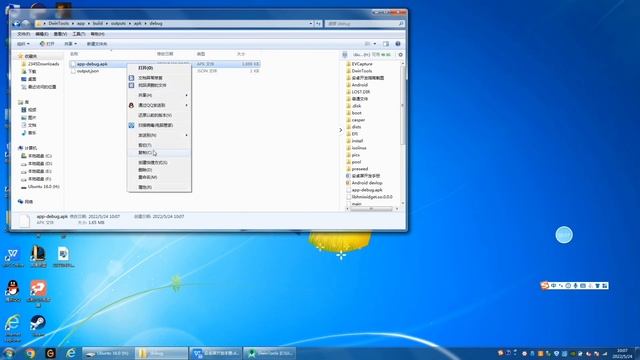Open the Internet Explorer desktop shortcut

(x=13, y=328)
